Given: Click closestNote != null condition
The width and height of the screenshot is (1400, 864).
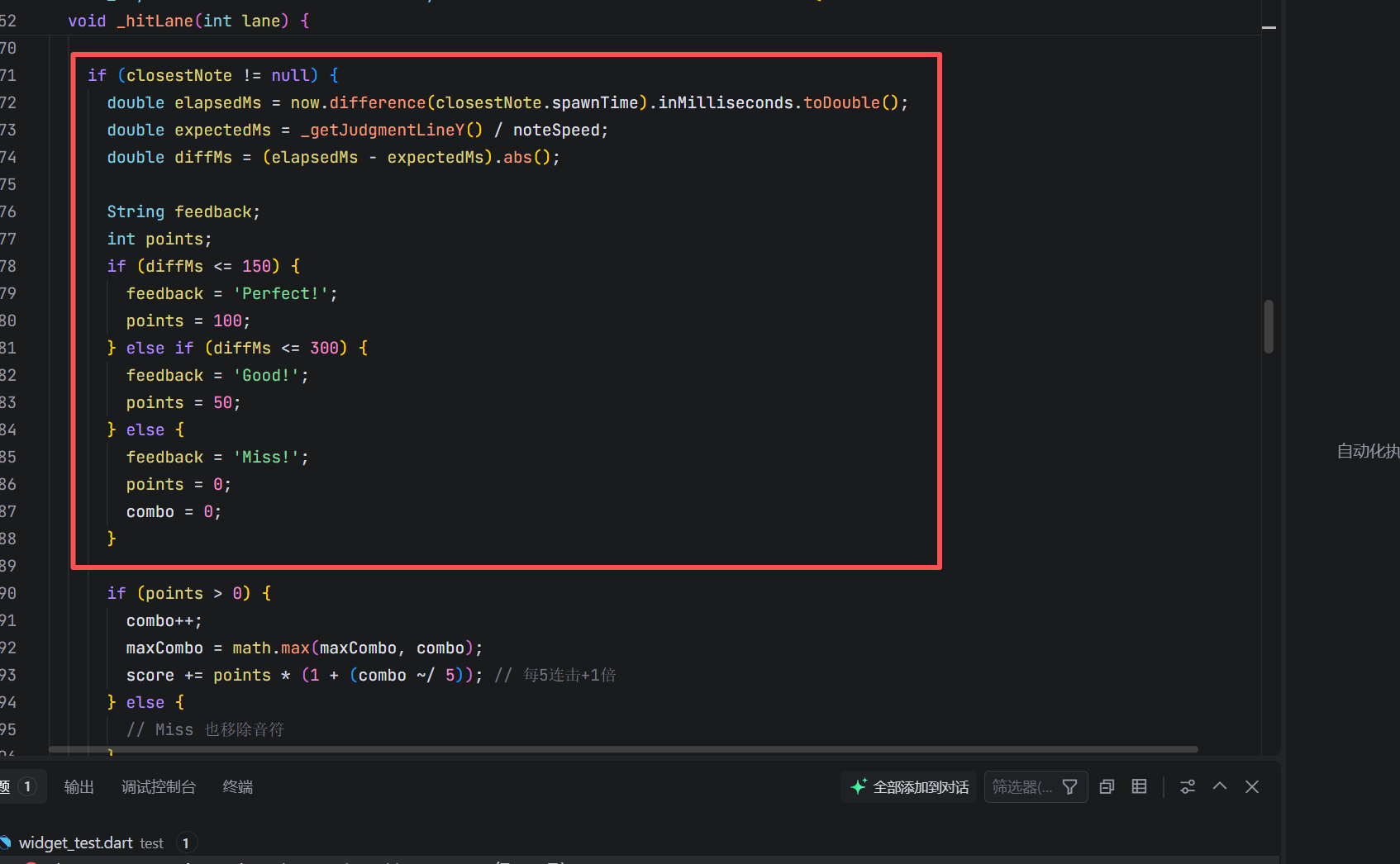Looking at the screenshot, I should click(x=217, y=75).
